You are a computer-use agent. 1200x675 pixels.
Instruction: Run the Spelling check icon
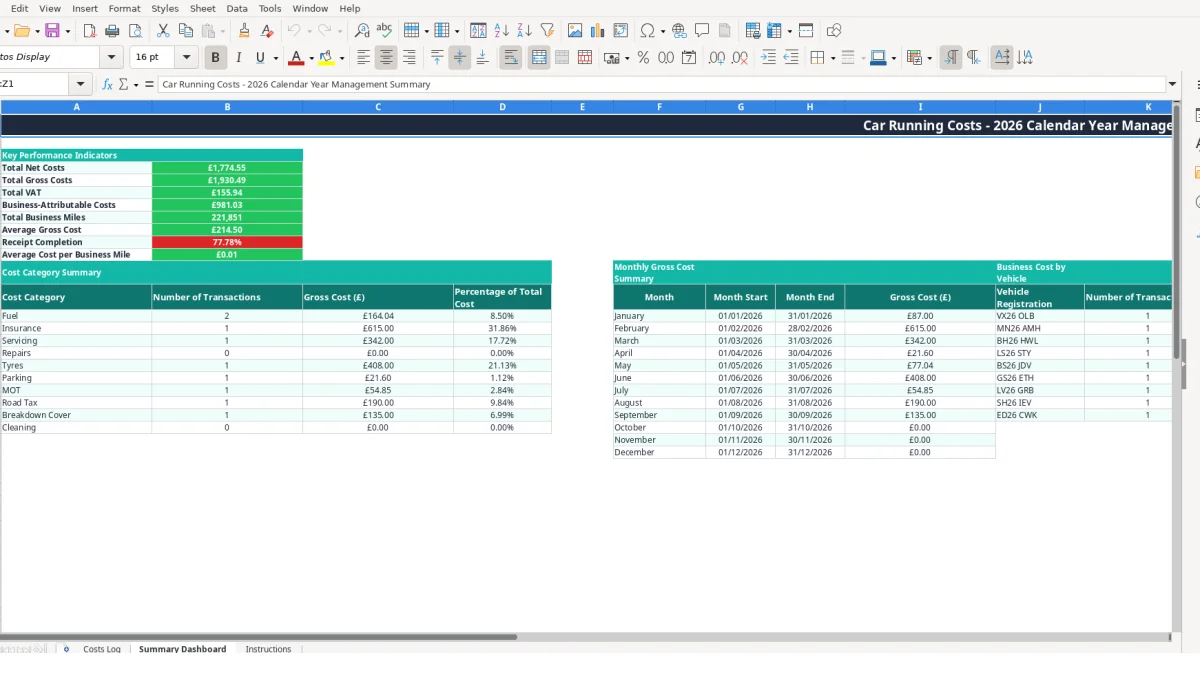pyautogui.click(x=384, y=31)
